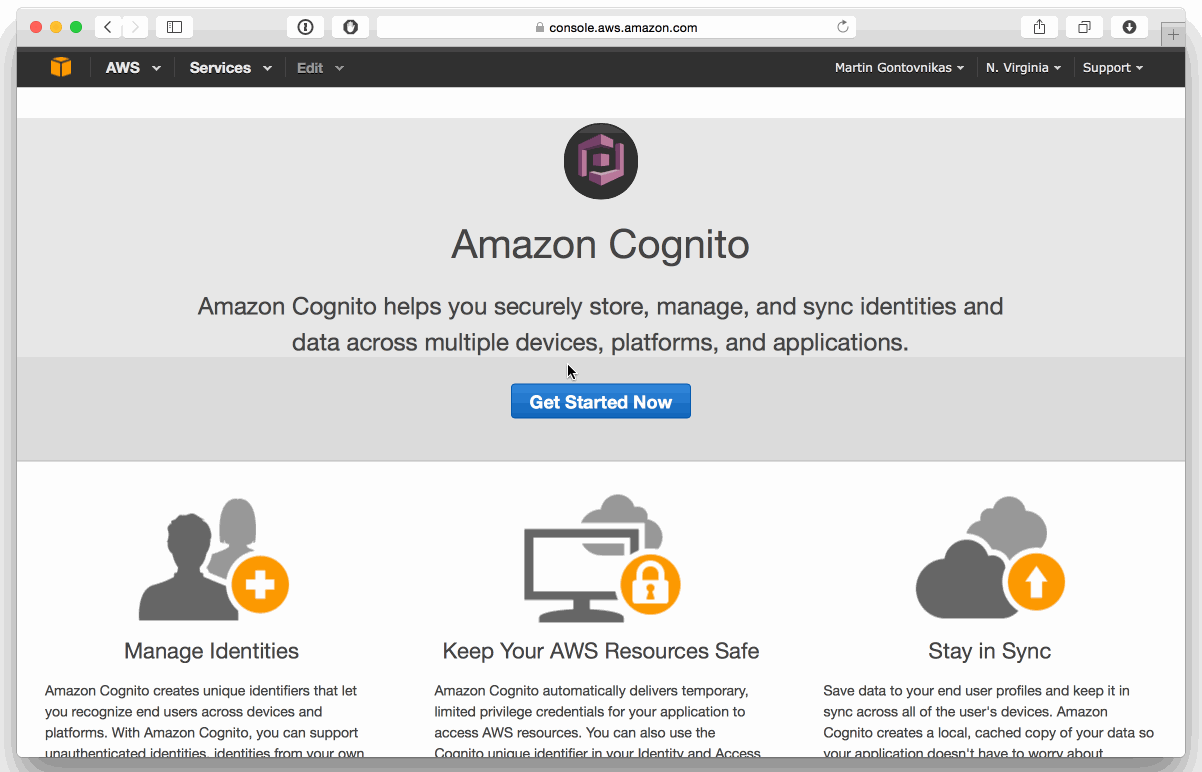Open the Safari share button
1202x772 pixels.
[1039, 27]
